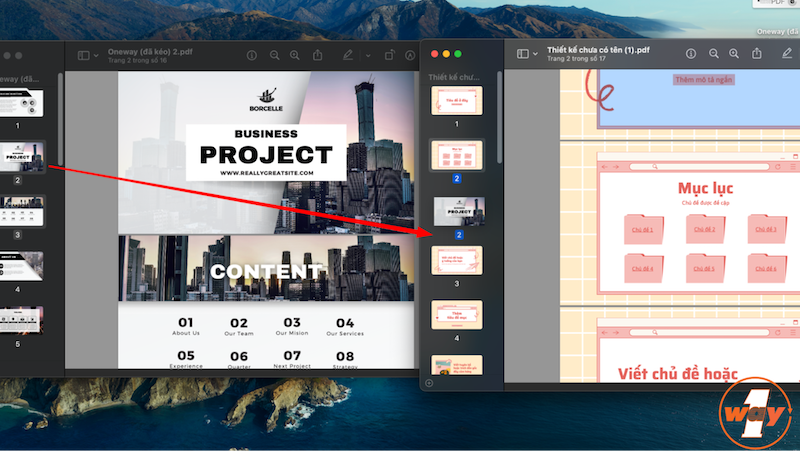Select the dragged Business Project thumbnail in Thiết kế sidebar
800x451 pixels.
pos(459,211)
